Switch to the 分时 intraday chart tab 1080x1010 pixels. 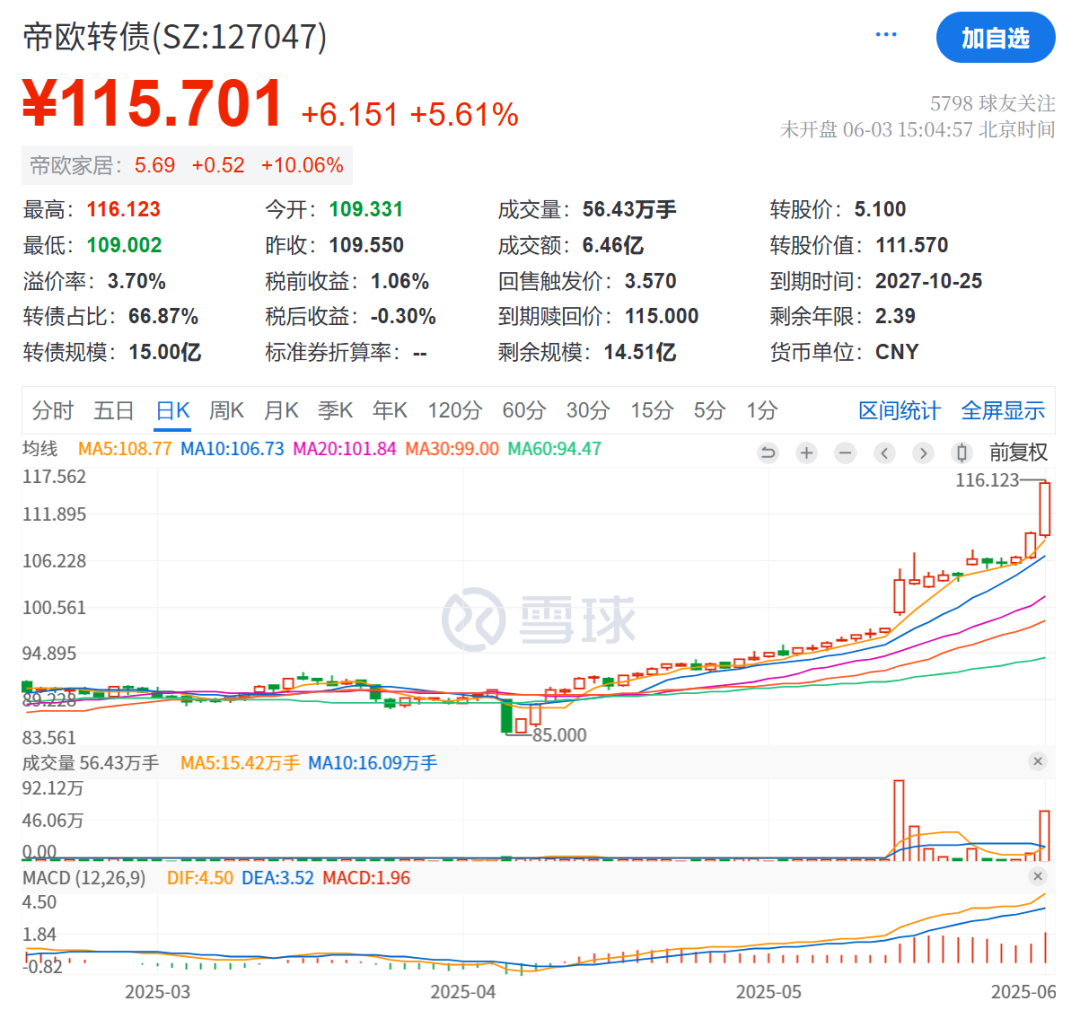(x=52, y=411)
